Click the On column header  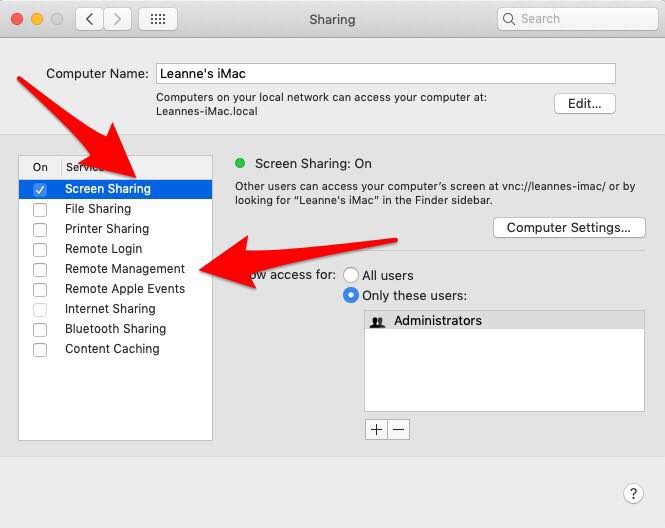click(40, 167)
